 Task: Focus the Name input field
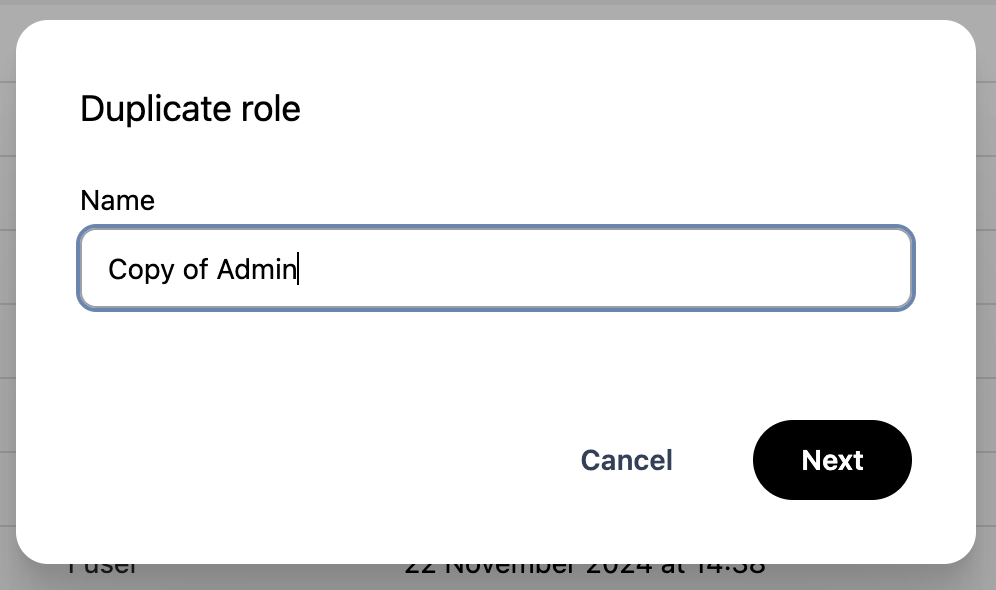600,268
